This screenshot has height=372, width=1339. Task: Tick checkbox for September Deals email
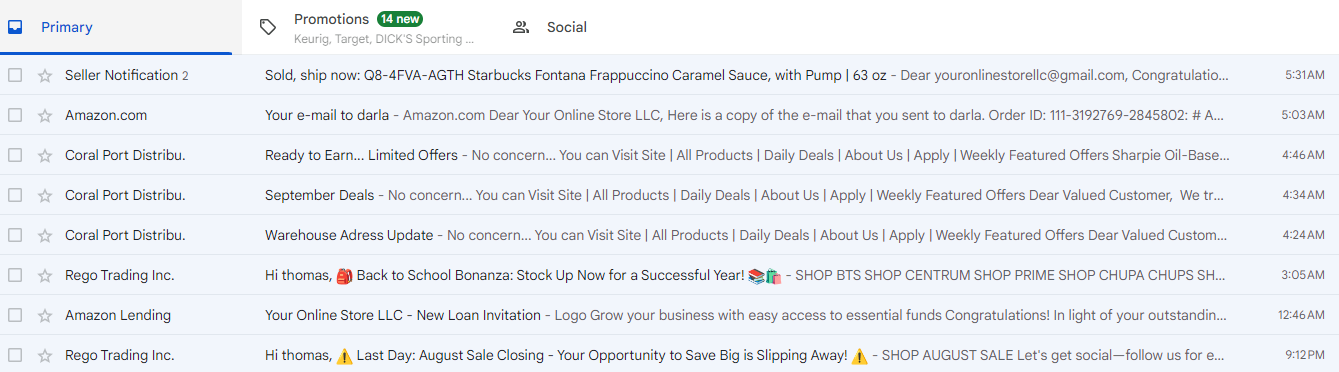pos(15,195)
